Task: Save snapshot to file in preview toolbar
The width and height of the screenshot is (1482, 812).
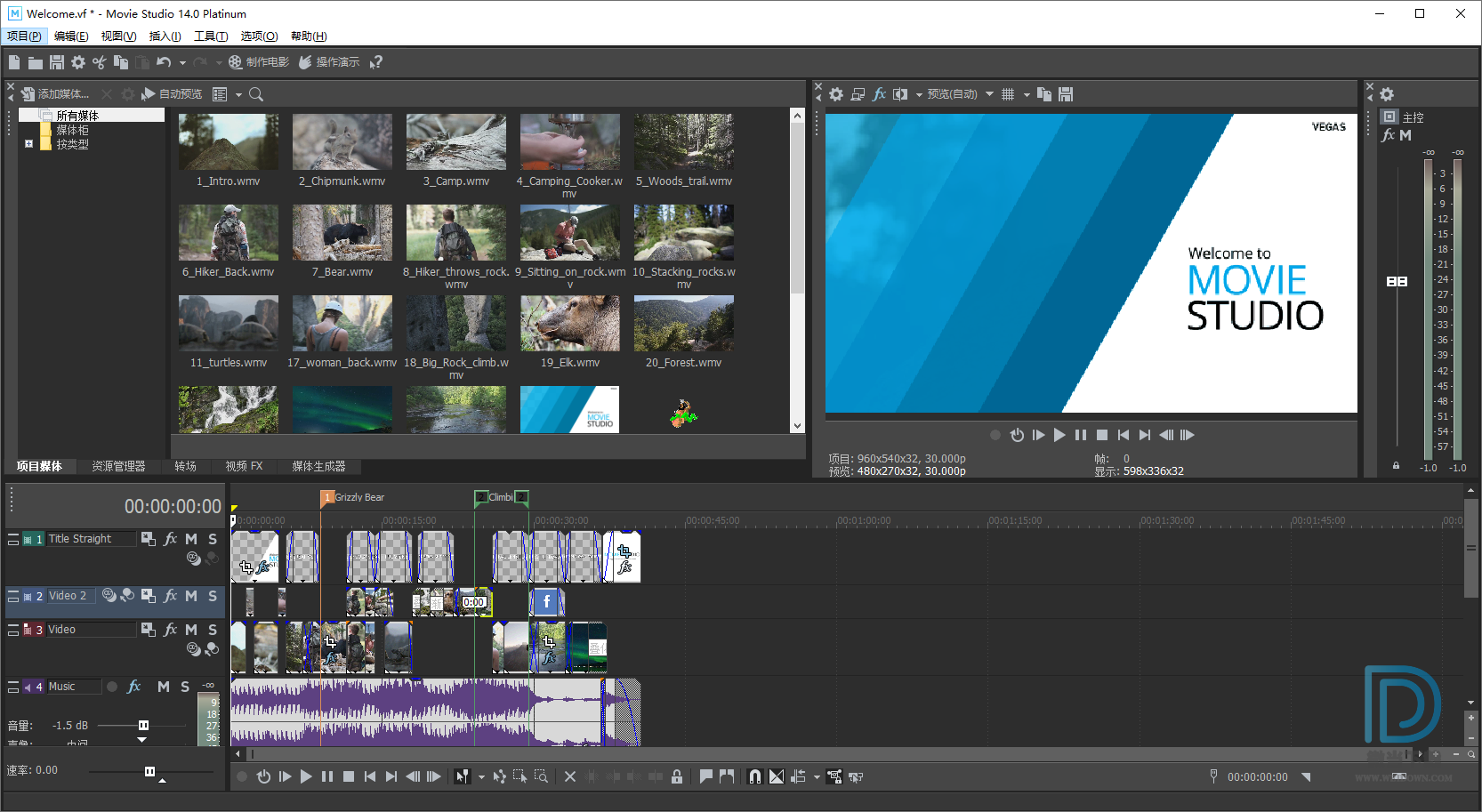Action: 1066,94
